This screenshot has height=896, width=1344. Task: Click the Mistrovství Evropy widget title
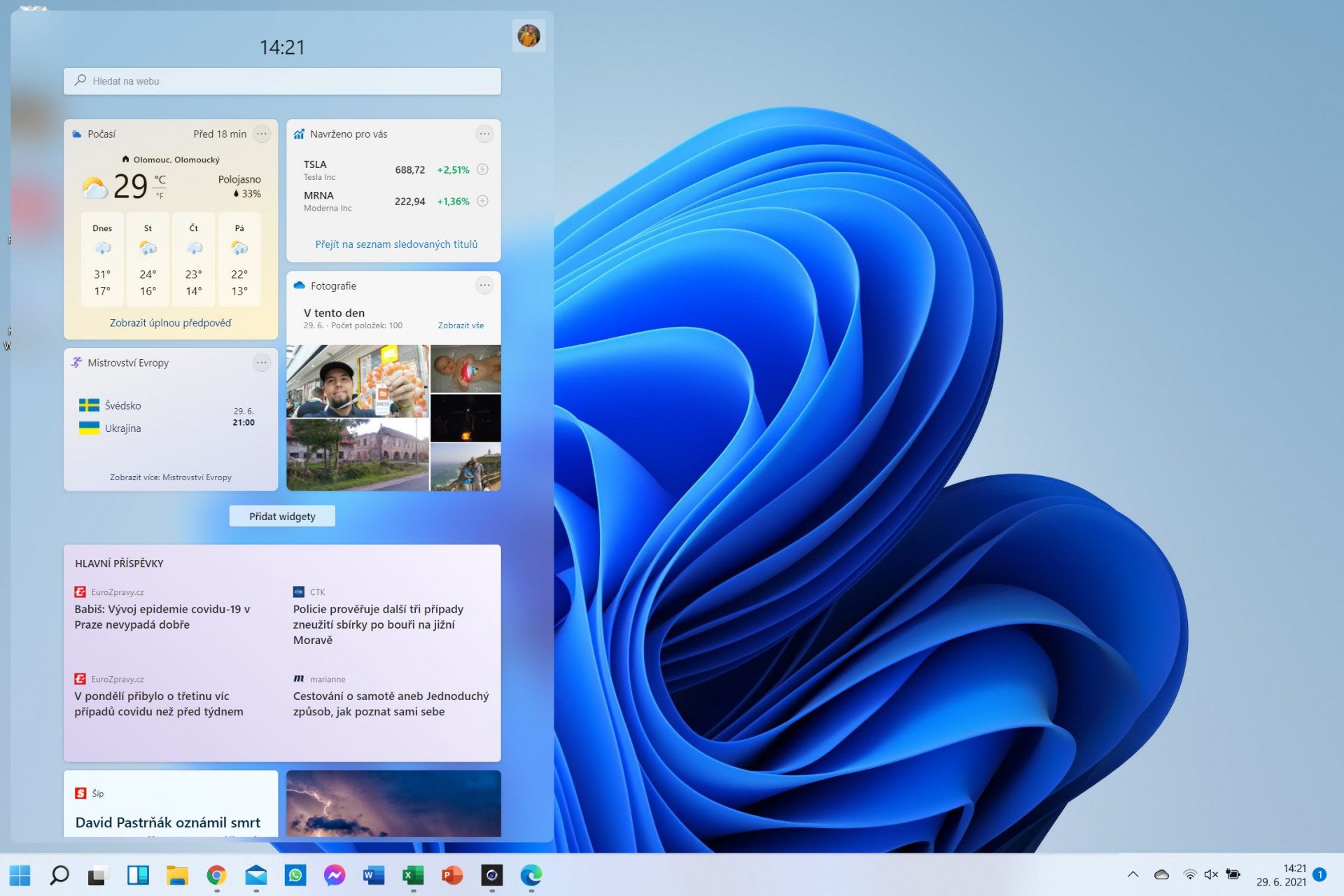[128, 363]
